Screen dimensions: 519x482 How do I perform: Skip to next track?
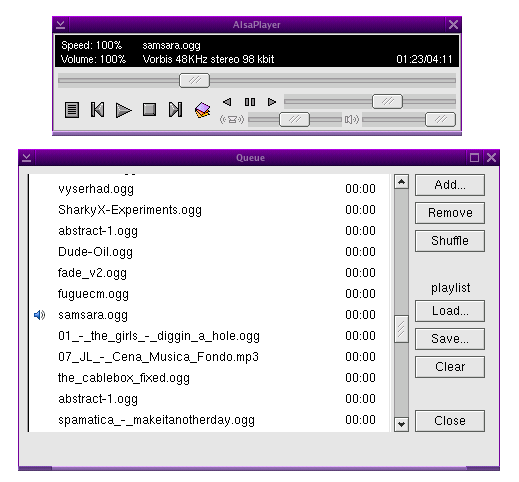coord(175,109)
